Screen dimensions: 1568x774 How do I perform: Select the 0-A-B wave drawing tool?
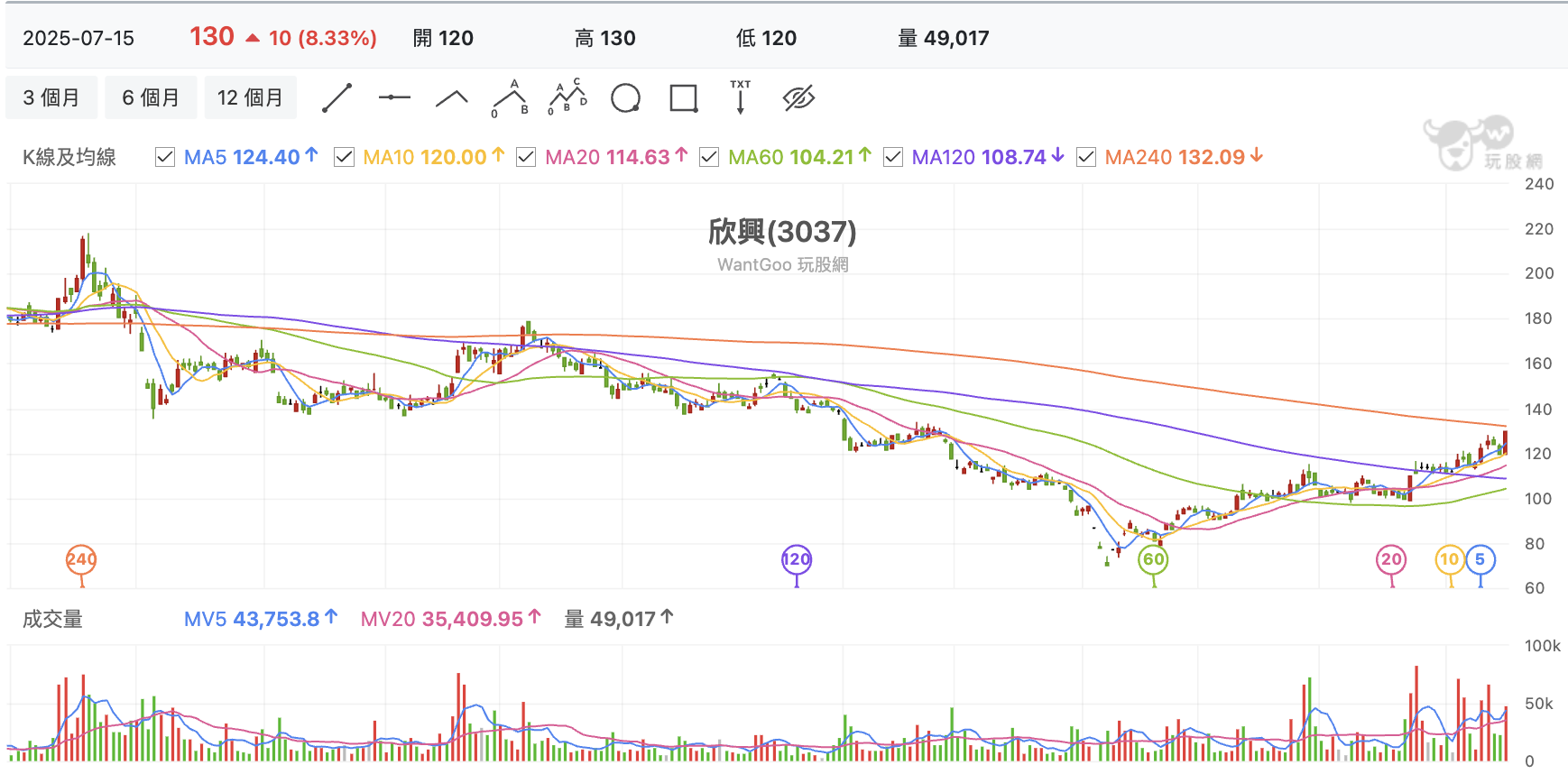tap(510, 98)
